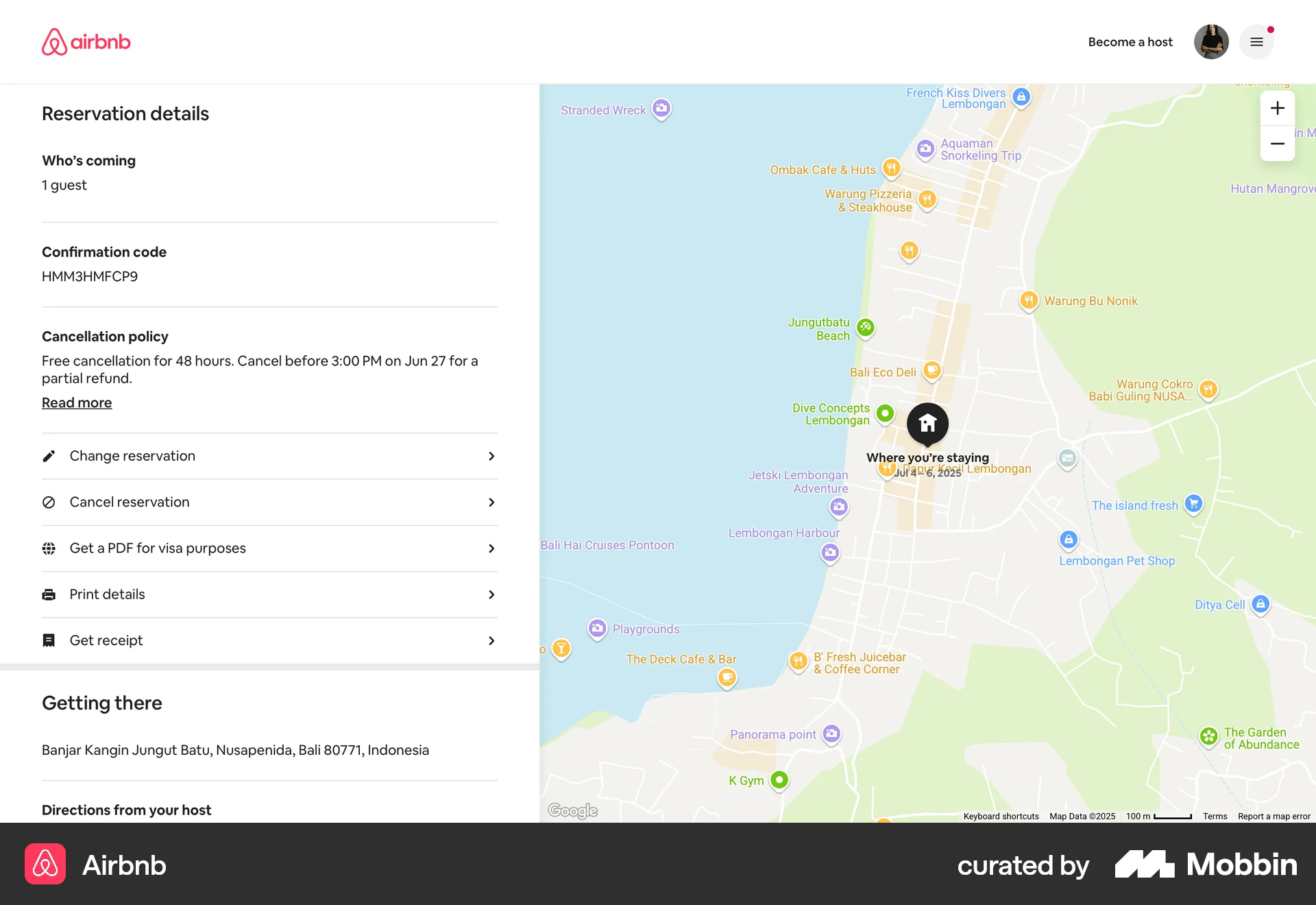The height and width of the screenshot is (905, 1316).
Task: Expand the Get receipt row chevron
Action: (x=491, y=640)
